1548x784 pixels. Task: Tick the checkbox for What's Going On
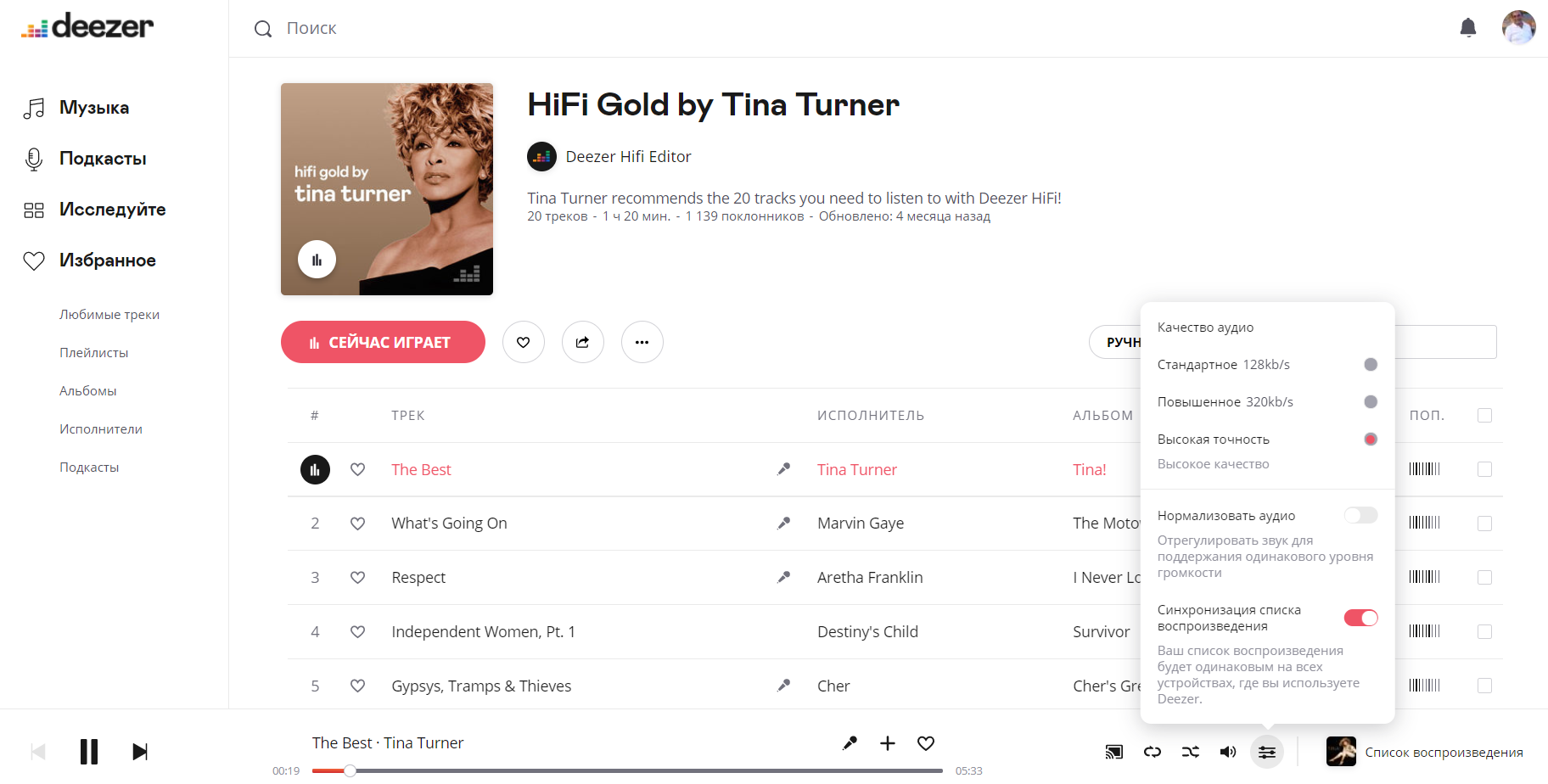click(1484, 524)
